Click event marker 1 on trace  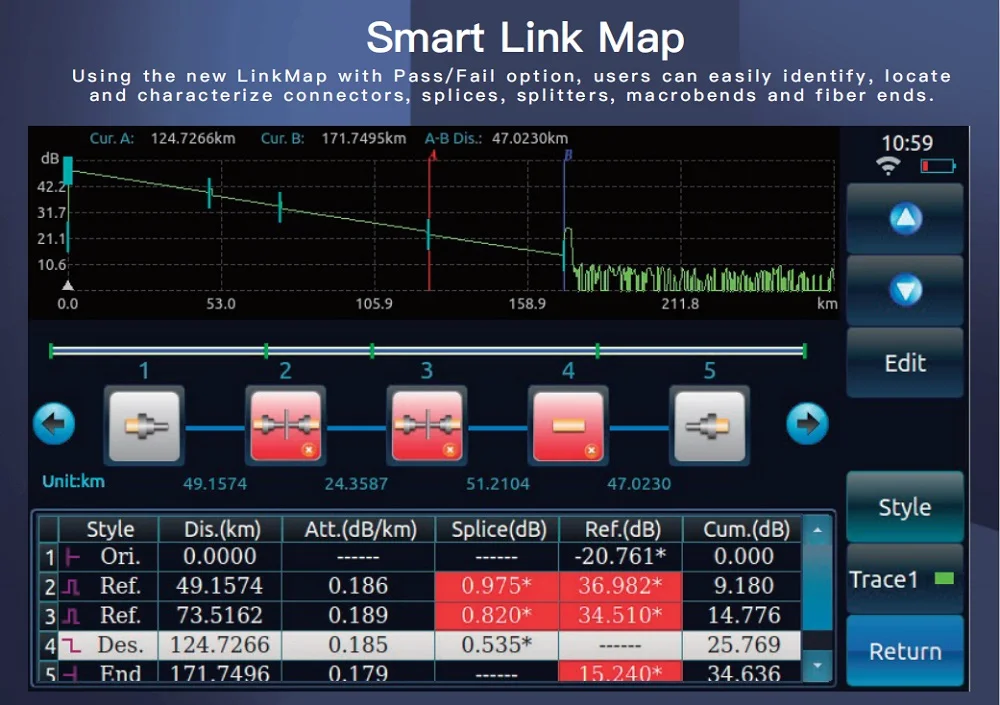tap(67, 171)
